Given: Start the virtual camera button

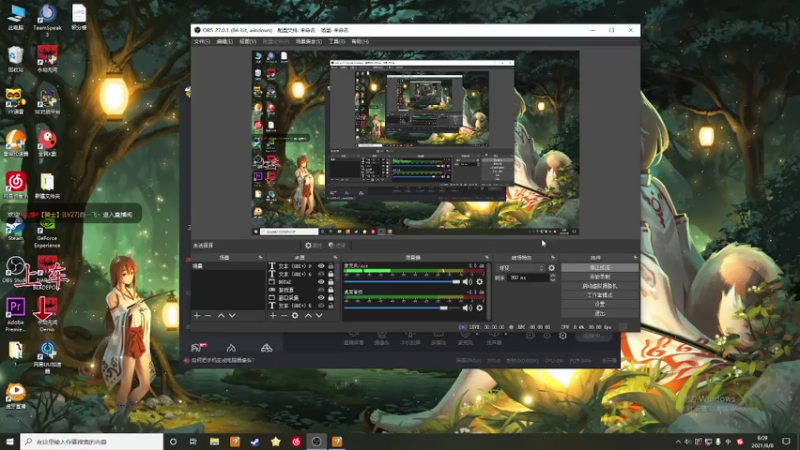Looking at the screenshot, I should [599, 286].
